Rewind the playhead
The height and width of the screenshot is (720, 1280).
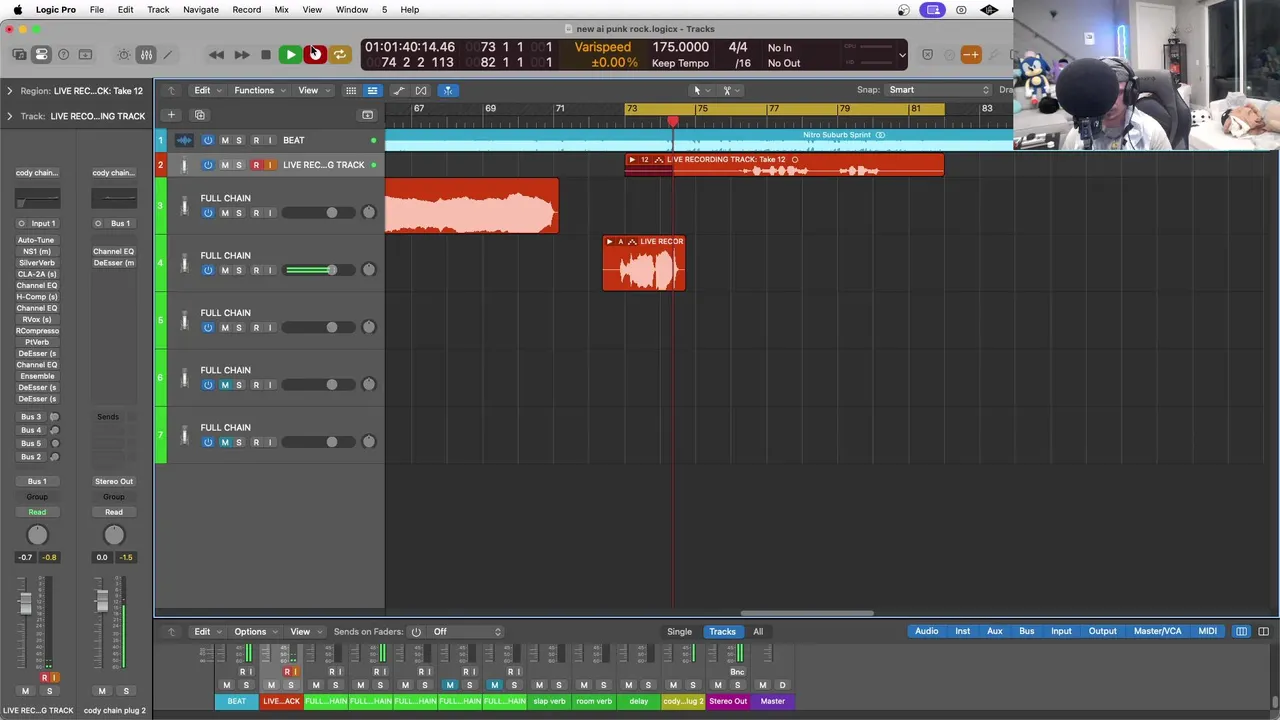tap(216, 55)
